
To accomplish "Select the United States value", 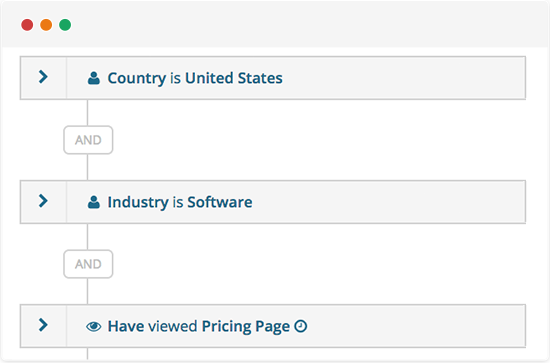I will (x=234, y=78).
